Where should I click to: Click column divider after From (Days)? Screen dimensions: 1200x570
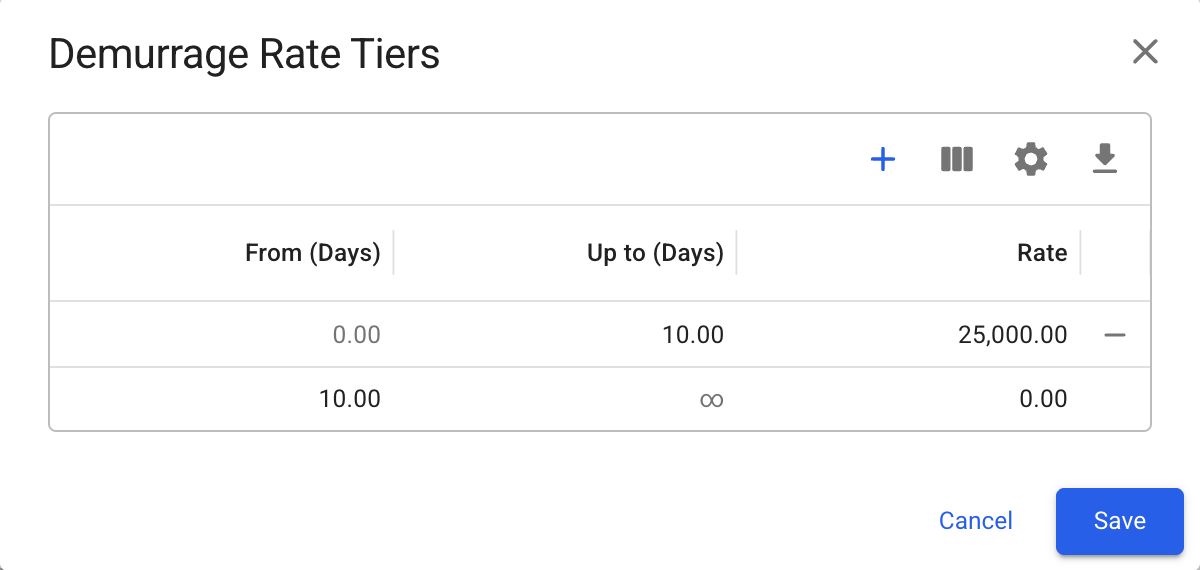point(393,253)
